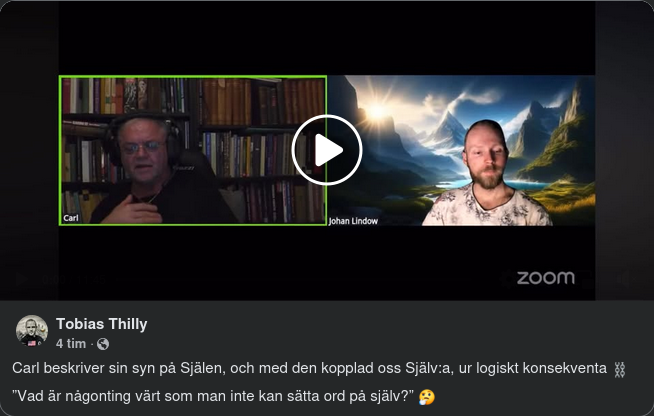Click the faint volume icon in video controls
The image size is (654, 416).
pyautogui.click(x=624, y=280)
